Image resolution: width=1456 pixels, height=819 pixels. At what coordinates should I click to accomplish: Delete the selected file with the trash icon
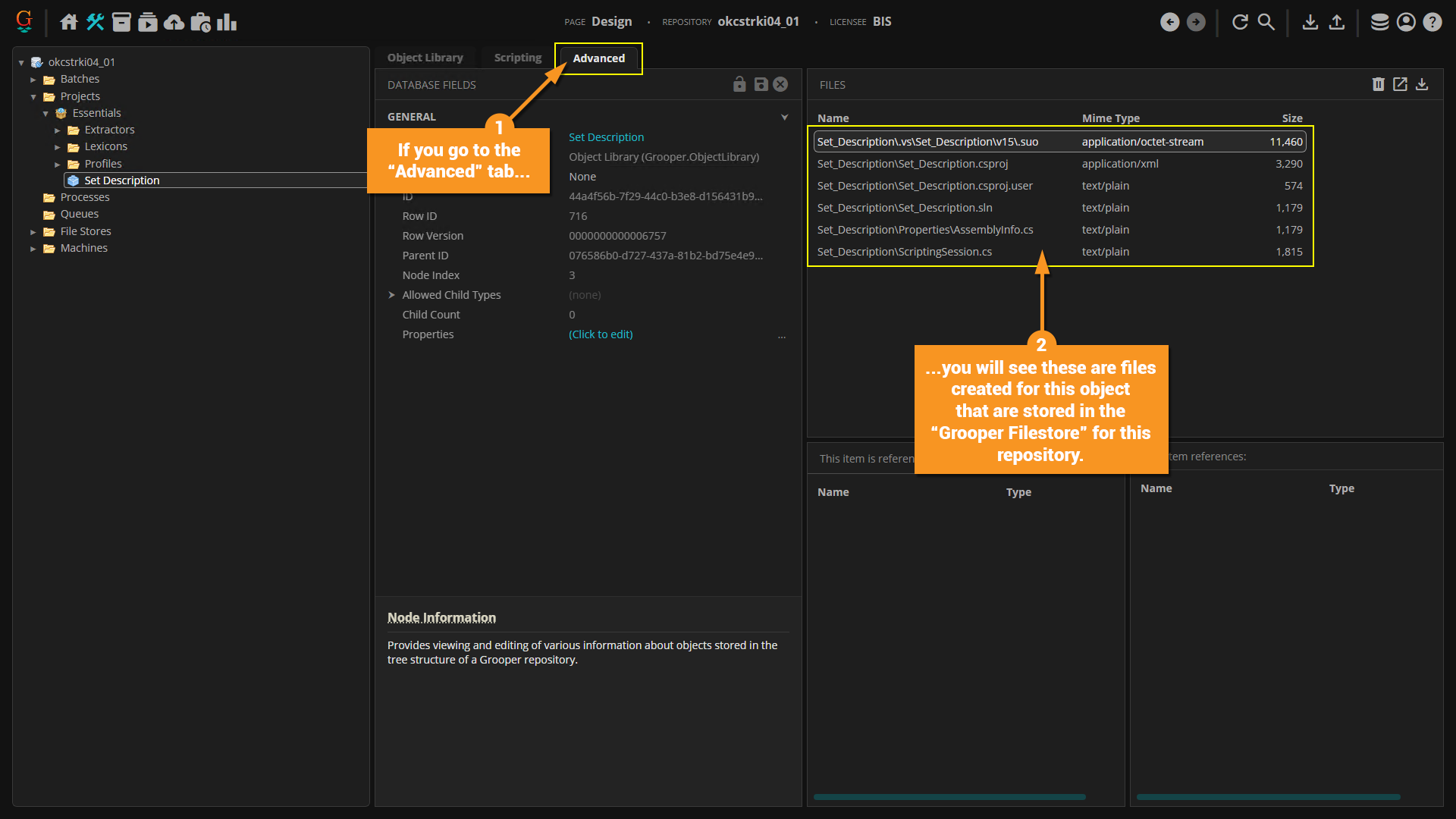(1378, 84)
